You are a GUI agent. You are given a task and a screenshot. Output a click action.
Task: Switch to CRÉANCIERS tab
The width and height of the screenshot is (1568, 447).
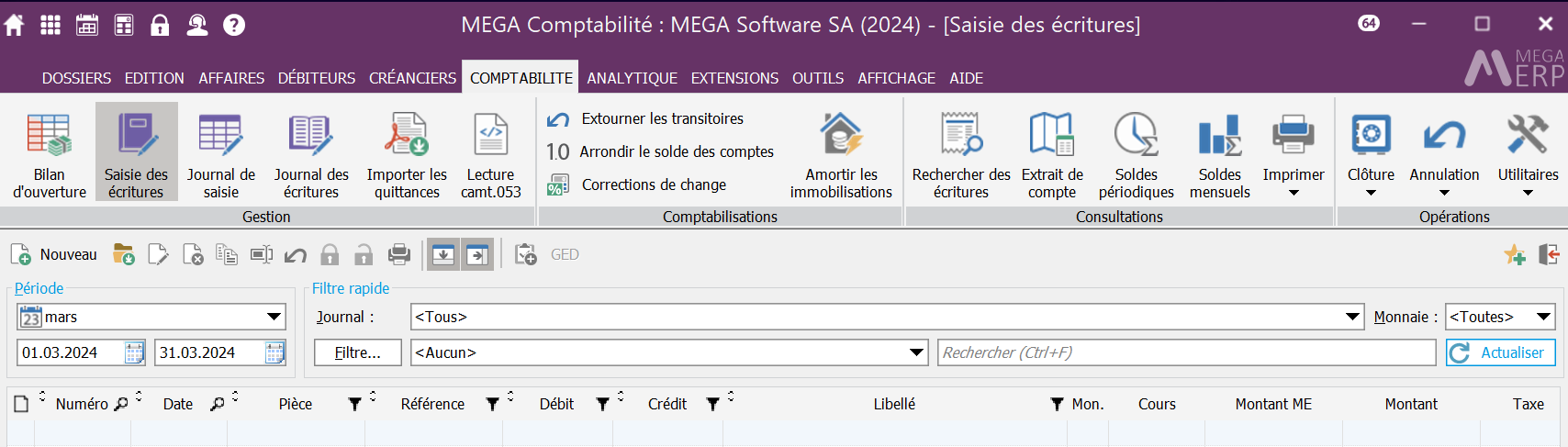tap(412, 78)
